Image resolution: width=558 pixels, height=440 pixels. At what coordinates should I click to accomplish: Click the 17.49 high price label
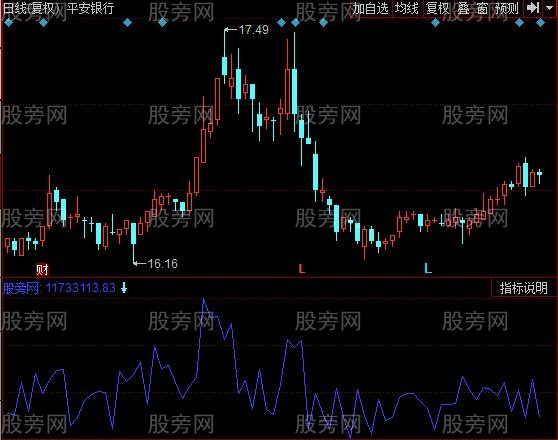point(253,30)
